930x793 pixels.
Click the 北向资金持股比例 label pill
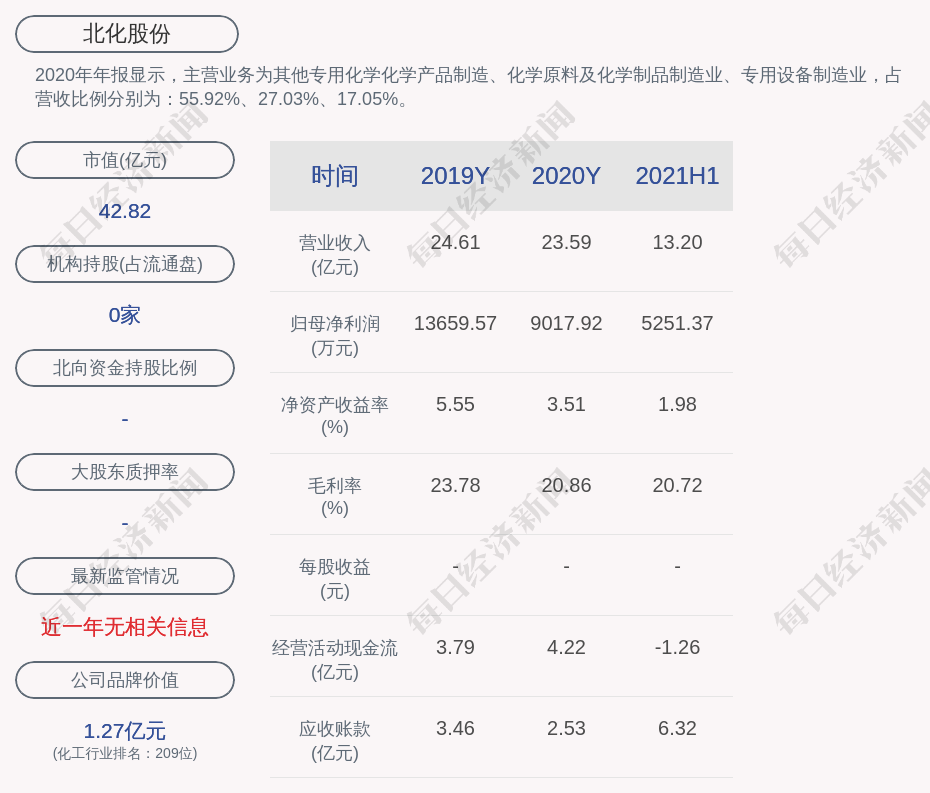125,368
